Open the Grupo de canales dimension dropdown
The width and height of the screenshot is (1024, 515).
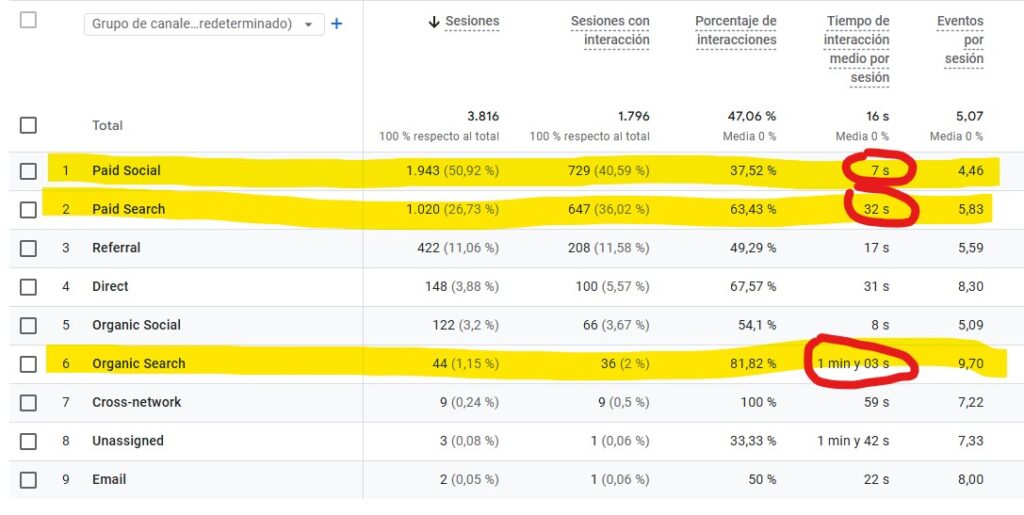[204, 24]
